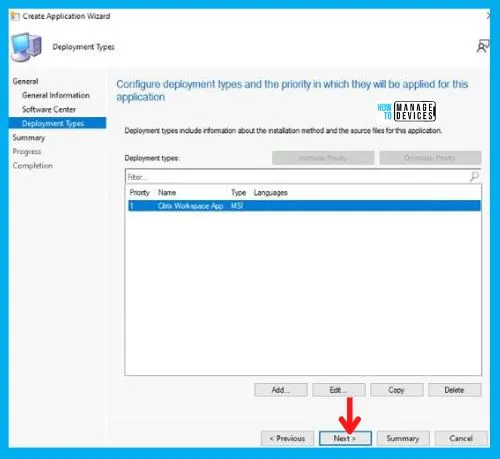Click Completion step in sidebar

click(x=33, y=166)
